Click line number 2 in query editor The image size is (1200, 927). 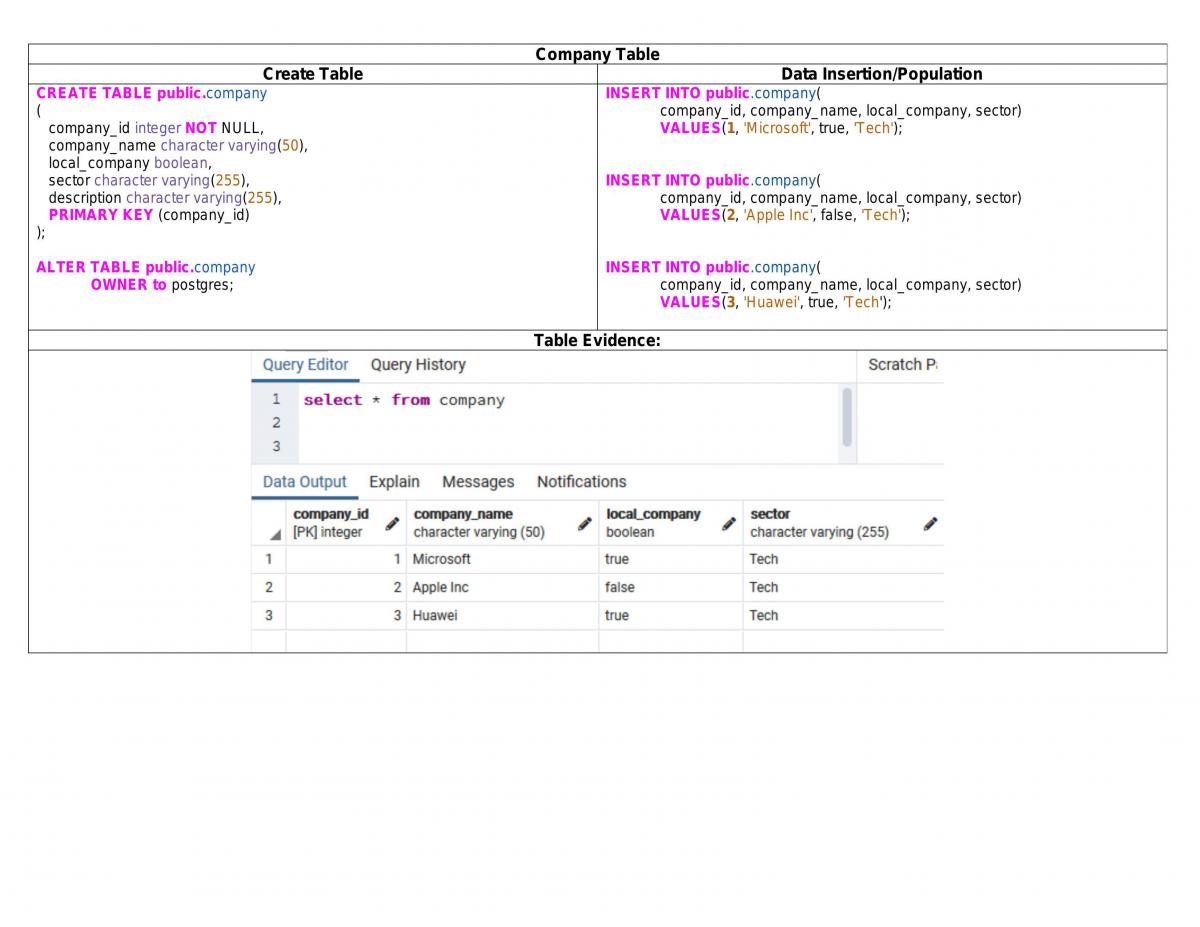pyautogui.click(x=276, y=422)
